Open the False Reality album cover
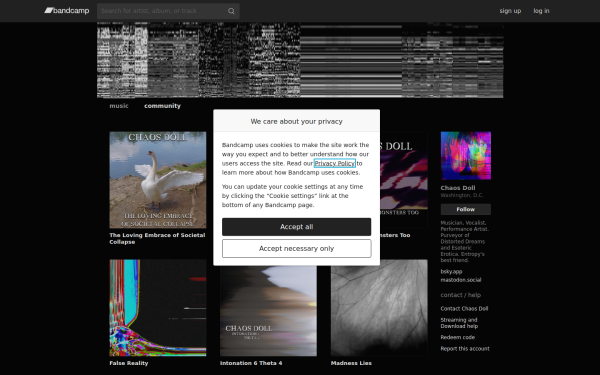 click(x=158, y=308)
